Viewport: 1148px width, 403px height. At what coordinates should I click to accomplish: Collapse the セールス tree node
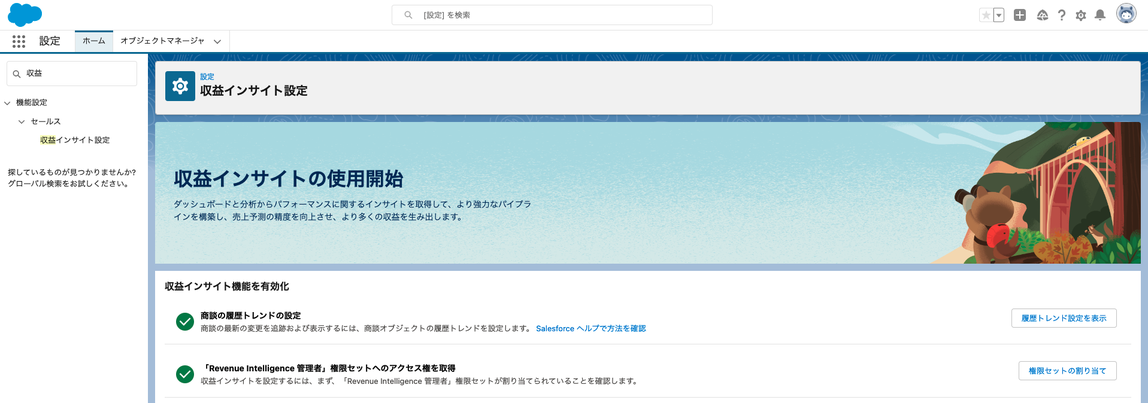(x=22, y=121)
